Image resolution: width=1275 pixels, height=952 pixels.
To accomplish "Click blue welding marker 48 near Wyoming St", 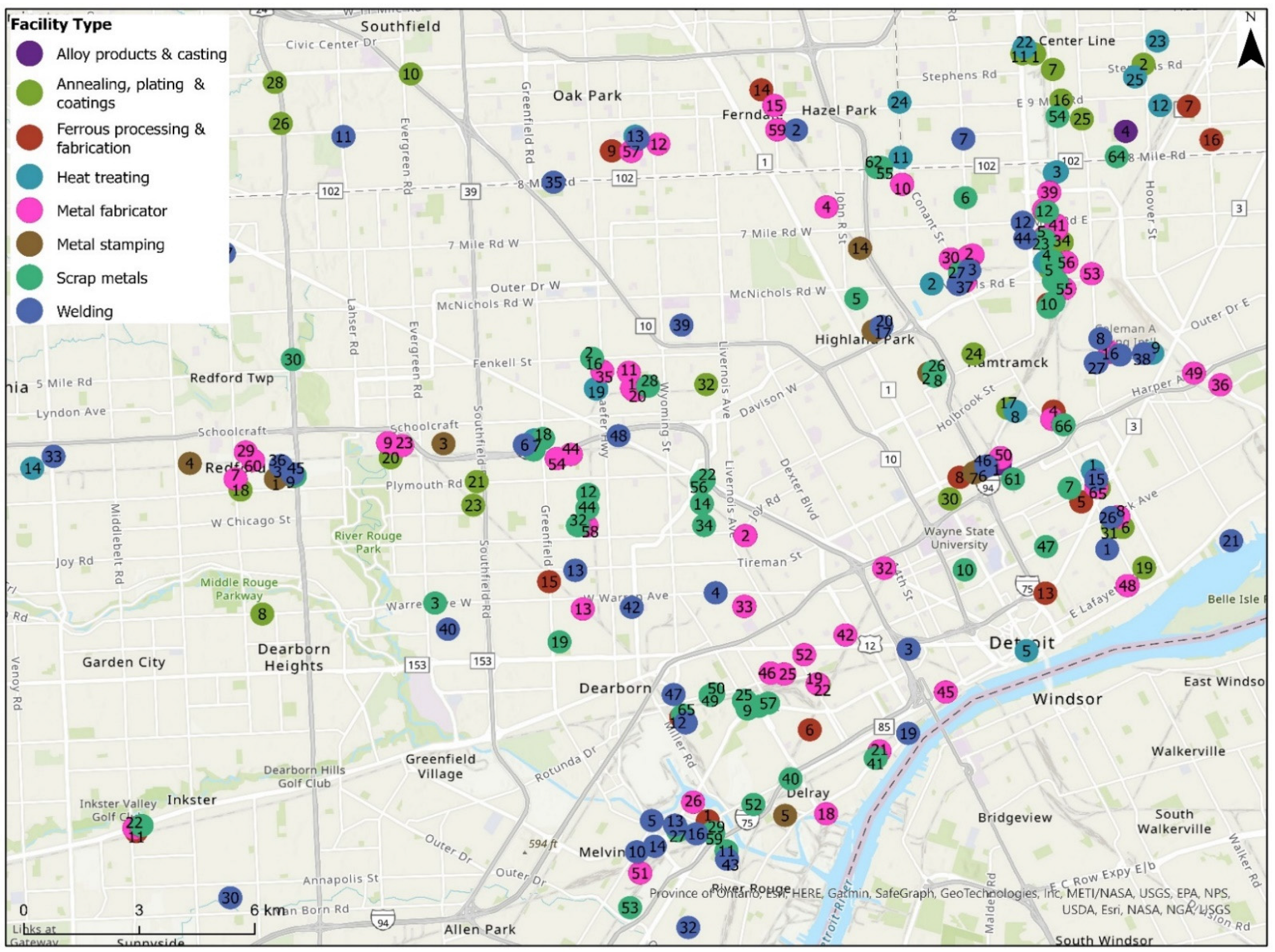I will click(618, 436).
